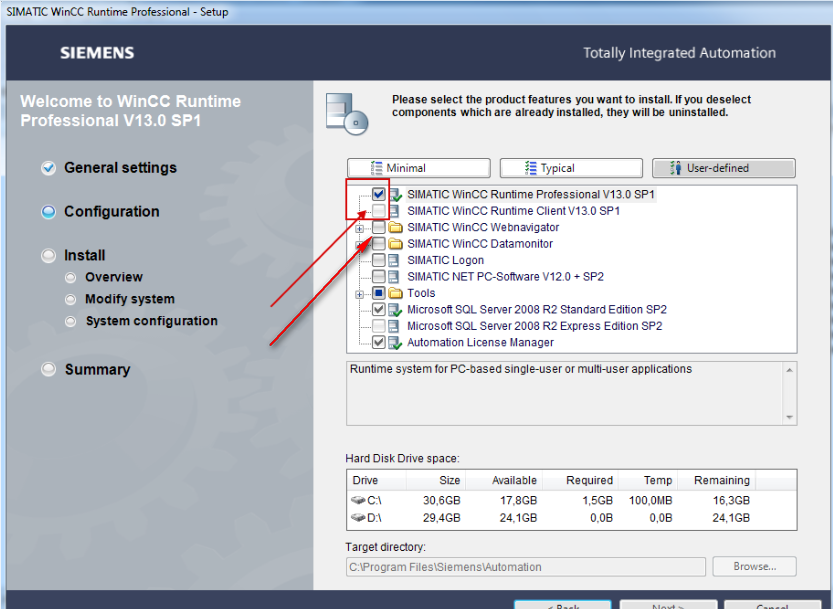This screenshot has height=609, width=833.
Task: Click the Modify system sub-step bullet
Action: (70, 300)
